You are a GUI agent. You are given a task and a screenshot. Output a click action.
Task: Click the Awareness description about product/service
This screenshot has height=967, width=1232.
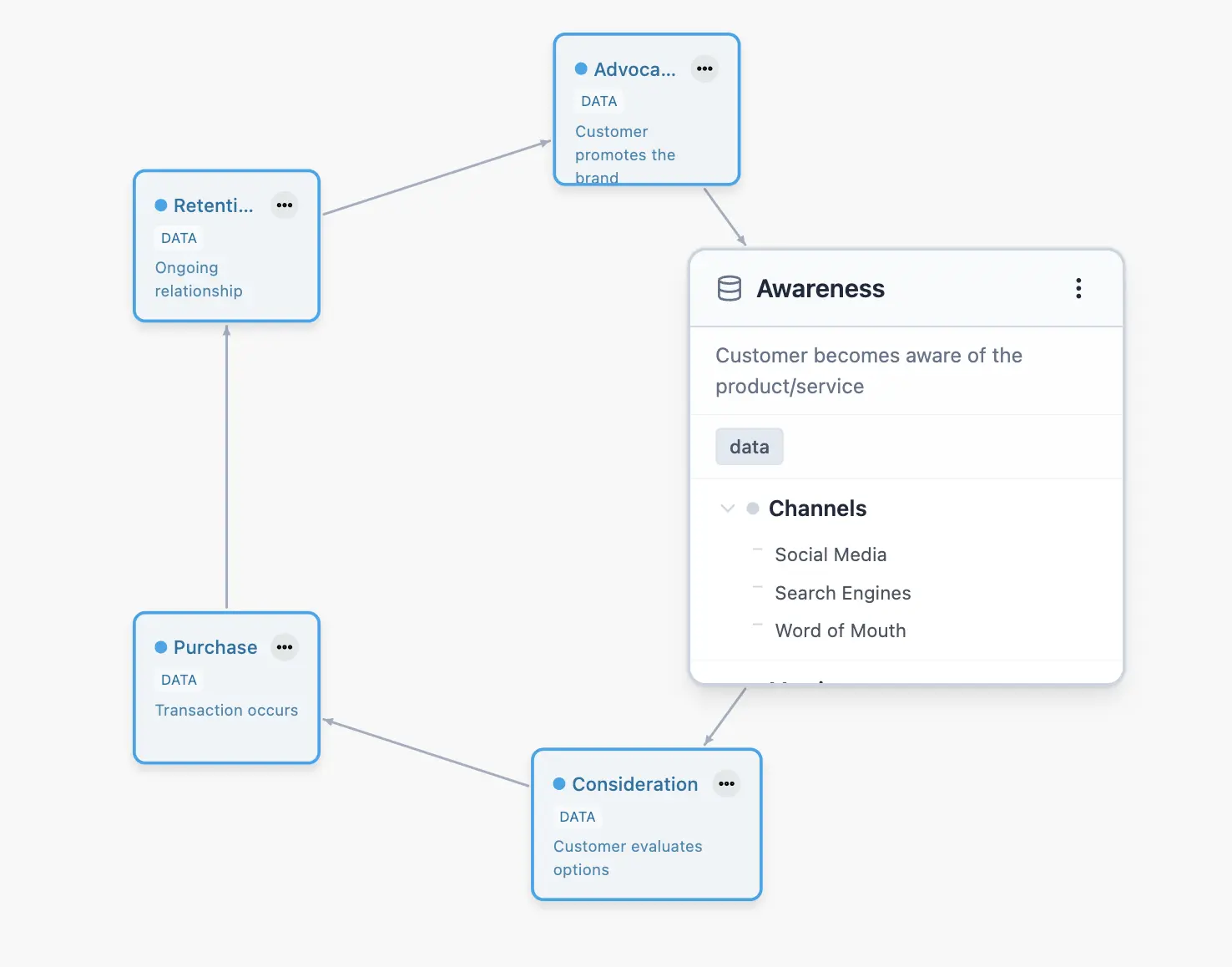tap(869, 371)
